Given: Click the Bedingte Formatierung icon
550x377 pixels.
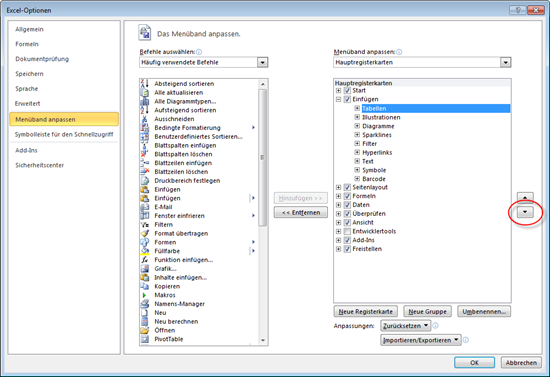Looking at the screenshot, I should click(x=145, y=128).
